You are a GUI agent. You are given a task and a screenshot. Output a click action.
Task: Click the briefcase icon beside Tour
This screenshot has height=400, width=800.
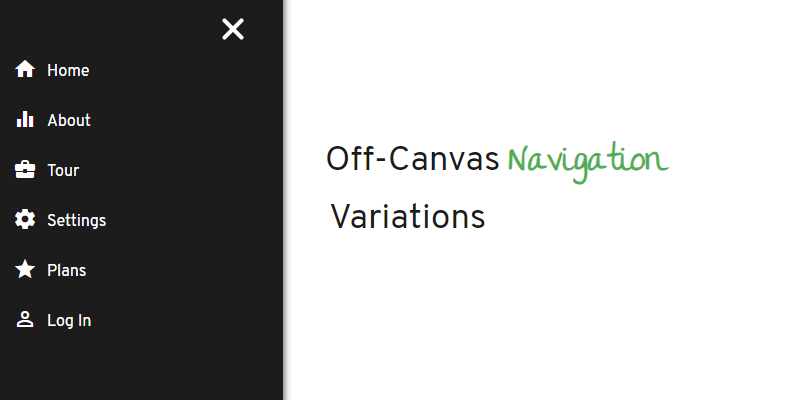click(x=25, y=170)
